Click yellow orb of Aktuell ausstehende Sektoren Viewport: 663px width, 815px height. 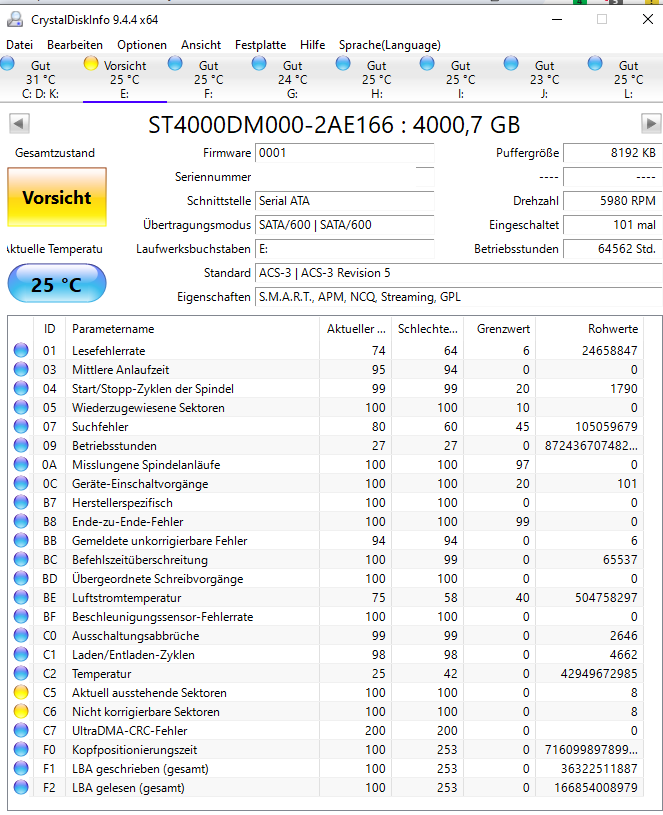[21, 693]
